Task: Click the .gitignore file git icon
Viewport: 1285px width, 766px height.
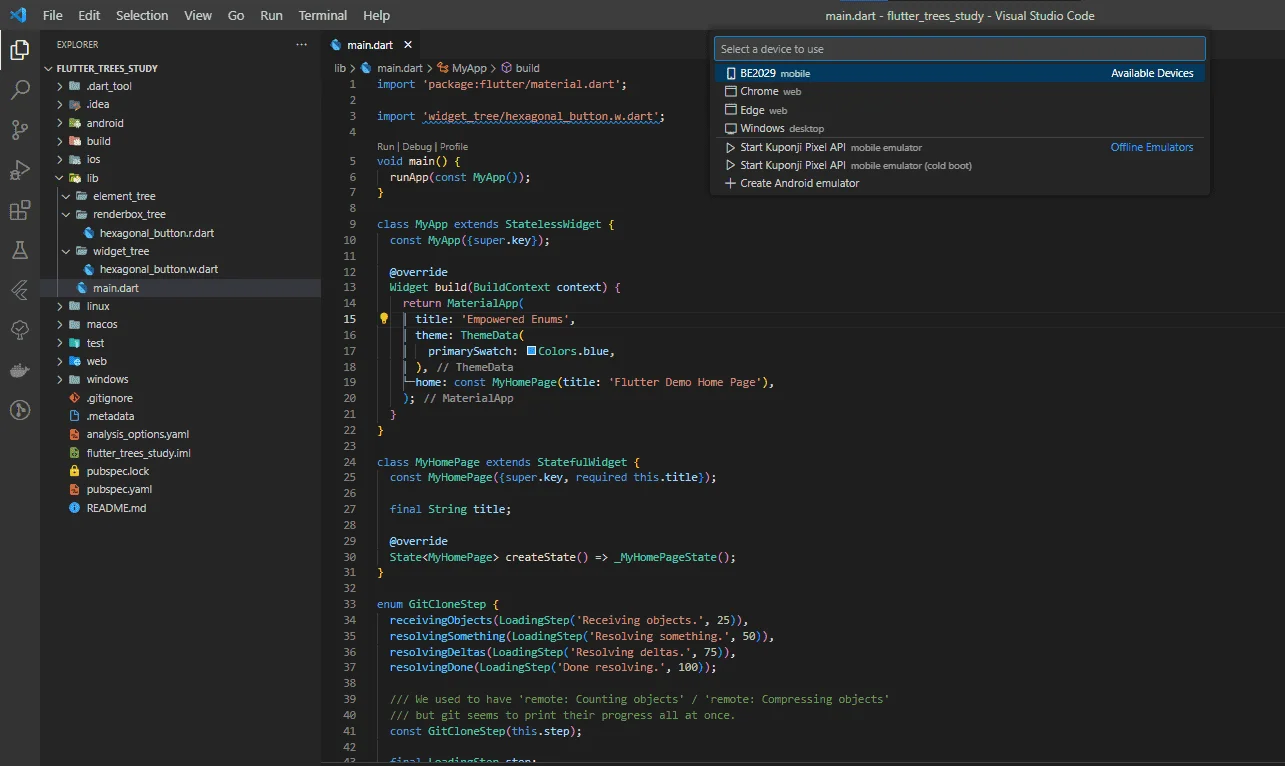Action: (74, 398)
